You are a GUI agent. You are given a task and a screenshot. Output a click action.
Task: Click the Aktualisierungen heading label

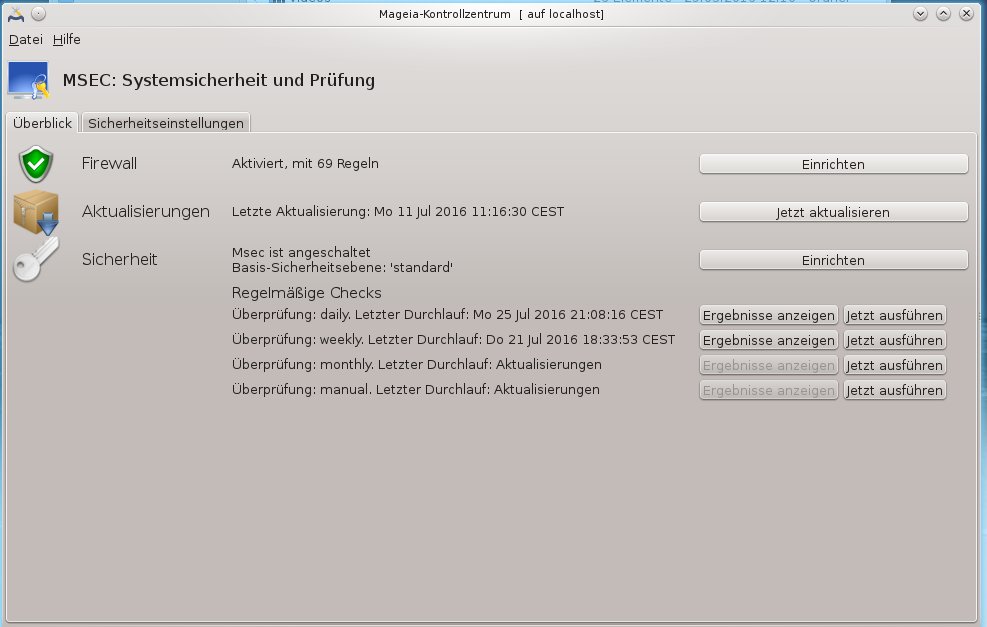145,212
